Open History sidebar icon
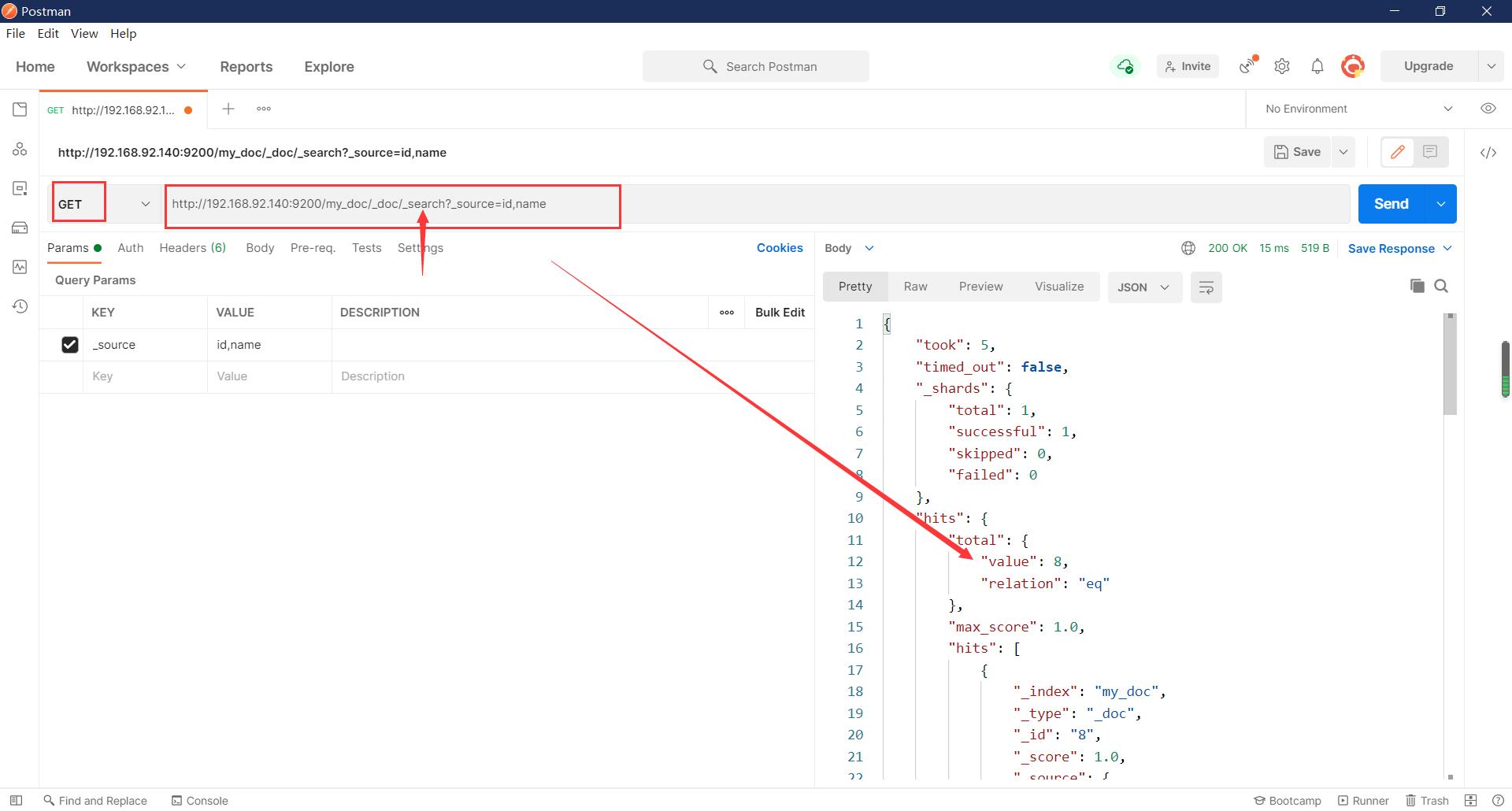The height and width of the screenshot is (811, 1512). pos(20,306)
